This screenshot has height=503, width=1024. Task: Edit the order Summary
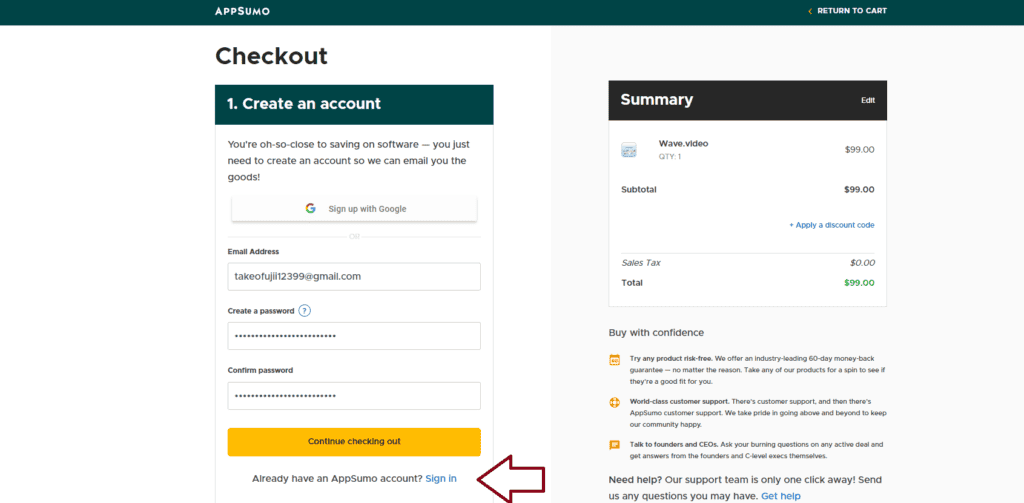(867, 101)
